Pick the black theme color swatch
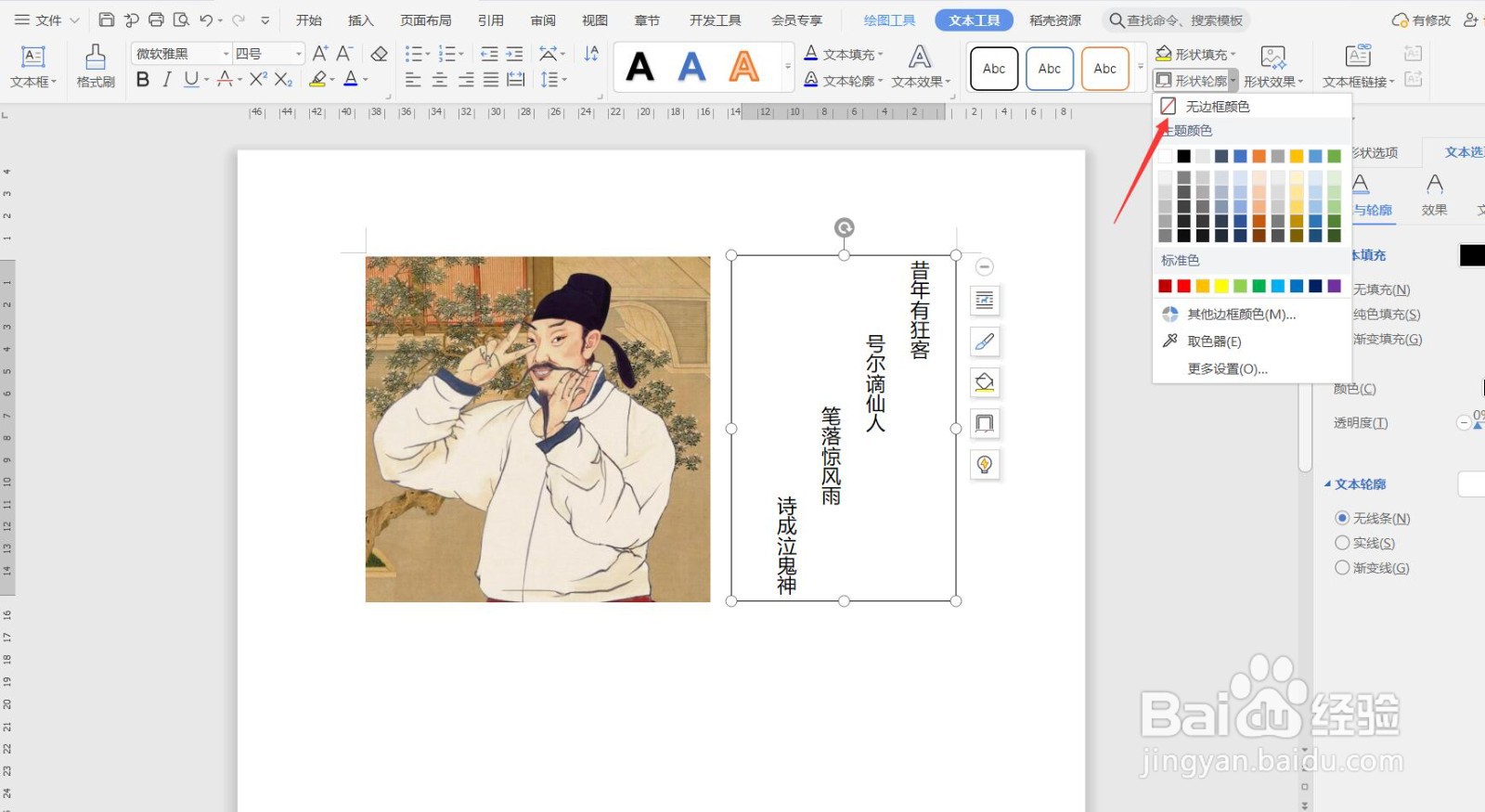 pyautogui.click(x=1183, y=156)
